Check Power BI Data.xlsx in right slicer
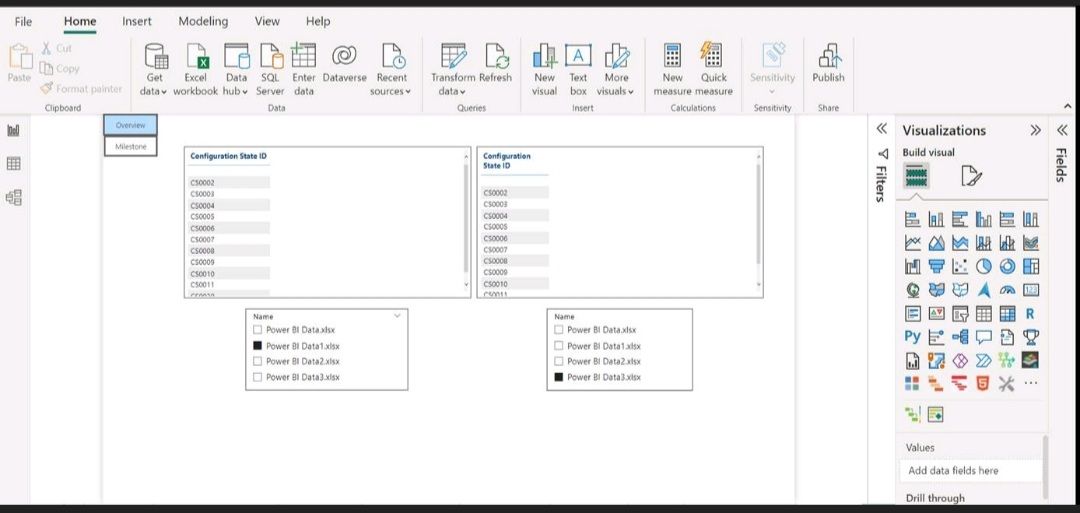Screen dimensions: 1080x513 pos(559,330)
